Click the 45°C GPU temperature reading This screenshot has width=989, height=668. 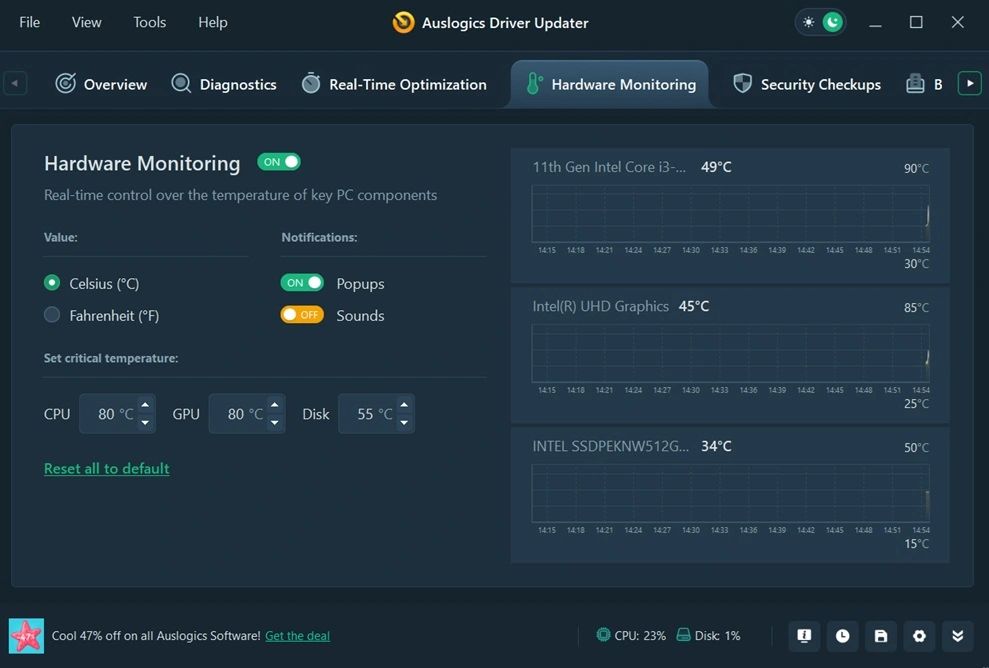[694, 307]
